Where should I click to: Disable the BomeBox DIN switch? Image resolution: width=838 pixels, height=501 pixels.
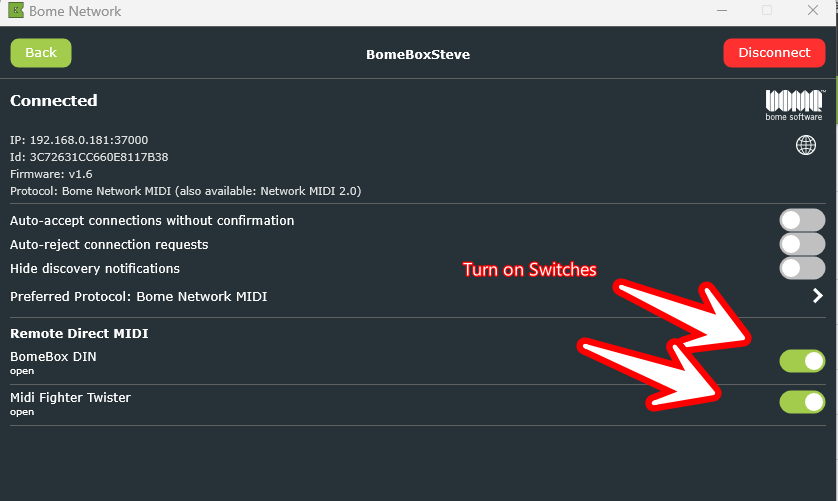[x=802, y=361]
